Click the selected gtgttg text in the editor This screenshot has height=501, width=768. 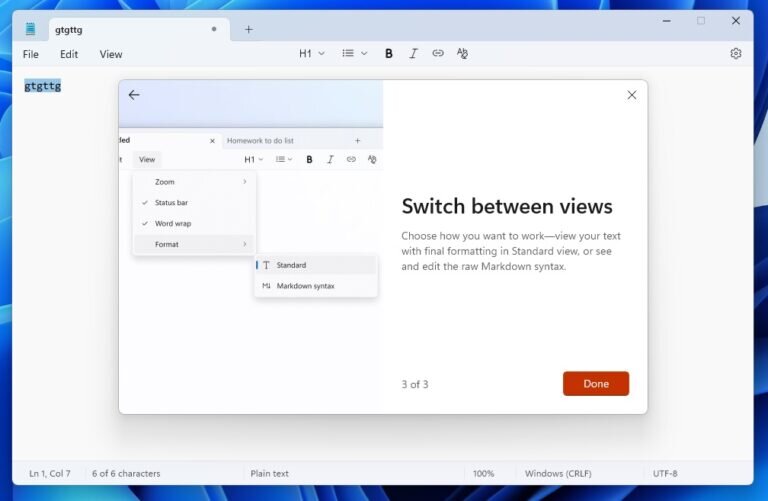[x=43, y=86]
